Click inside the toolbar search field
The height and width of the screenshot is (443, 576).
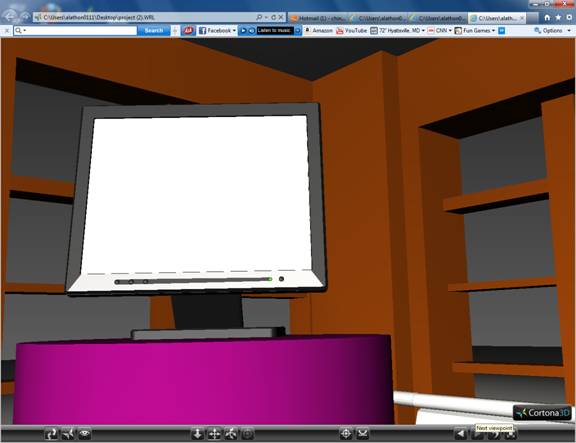coord(75,30)
